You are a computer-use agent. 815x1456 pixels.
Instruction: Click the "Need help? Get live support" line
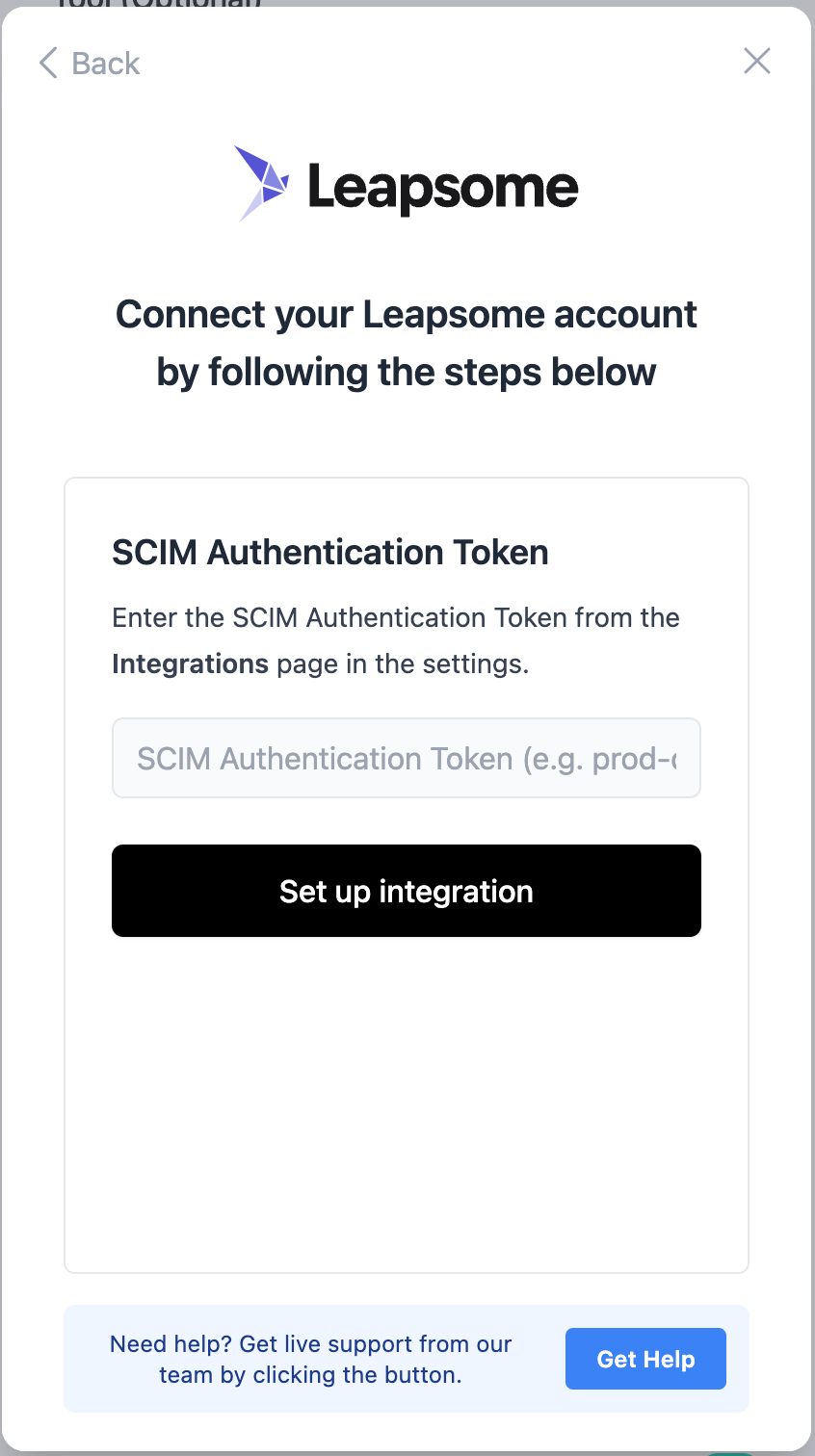(x=310, y=1344)
